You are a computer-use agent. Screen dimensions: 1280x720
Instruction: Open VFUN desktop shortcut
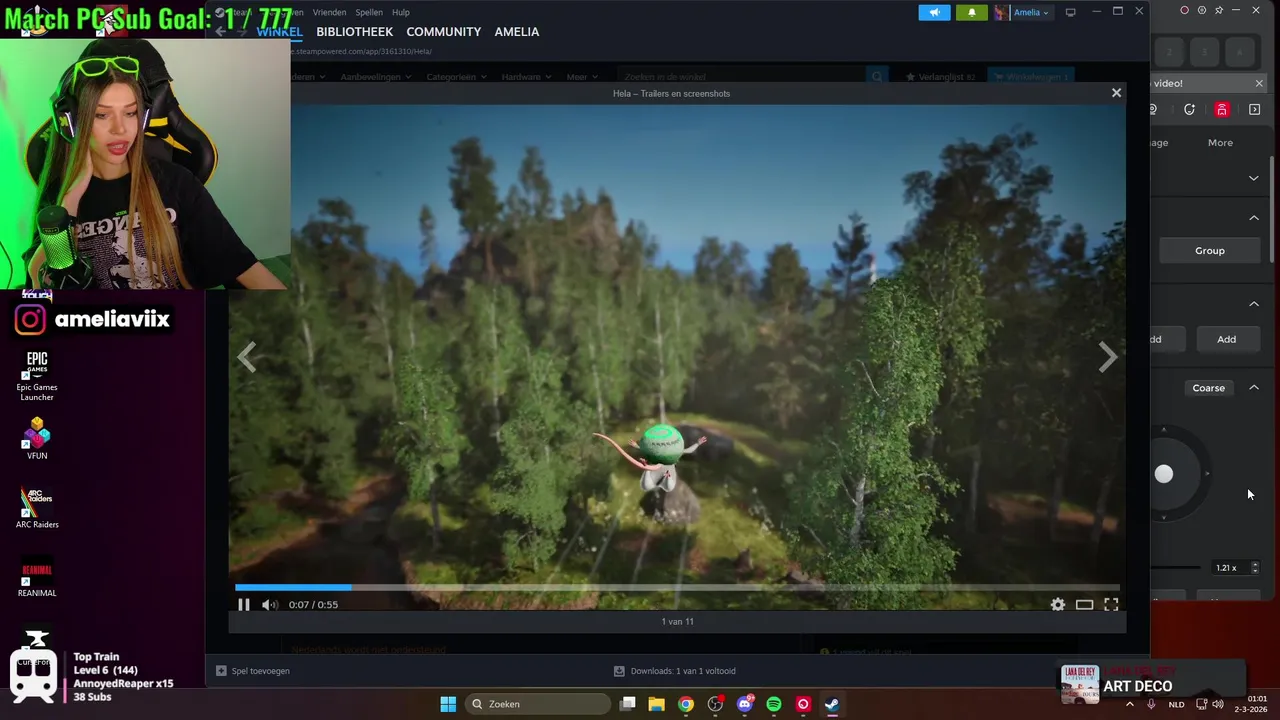[37, 439]
